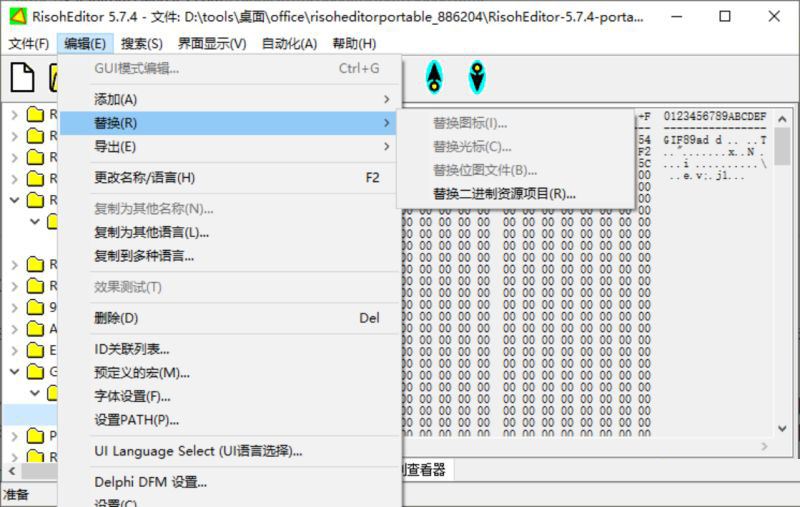
Task: Choose 删除(D) from the edit menu
Action: [229, 318]
